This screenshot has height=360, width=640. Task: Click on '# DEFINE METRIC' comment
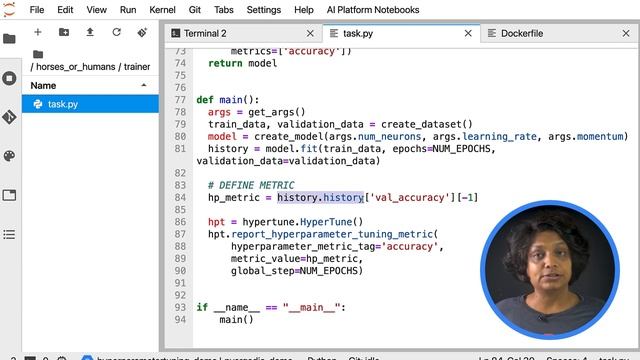(251, 185)
